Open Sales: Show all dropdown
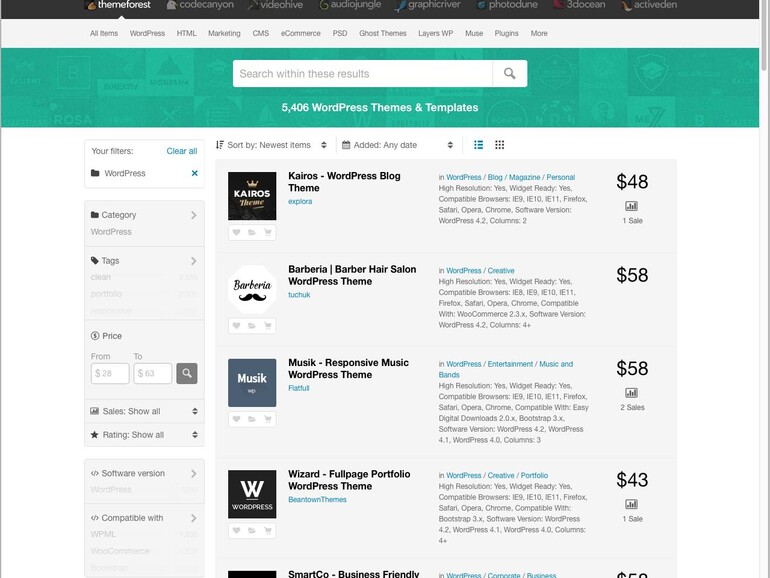Screen dimensions: 770x578 [x=144, y=412]
